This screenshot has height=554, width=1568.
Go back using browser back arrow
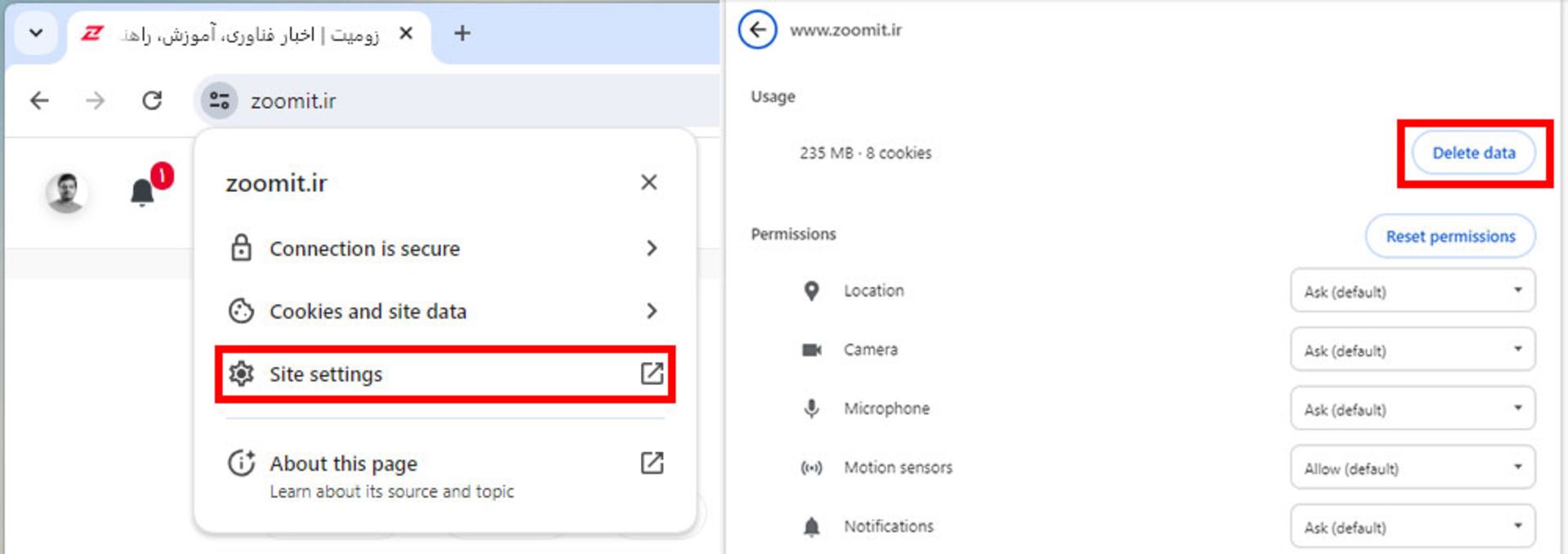(39, 101)
